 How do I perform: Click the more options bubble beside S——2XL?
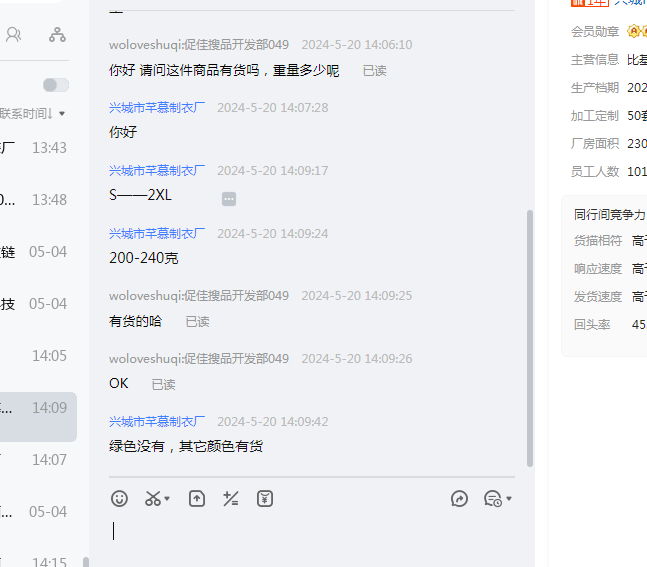click(229, 199)
